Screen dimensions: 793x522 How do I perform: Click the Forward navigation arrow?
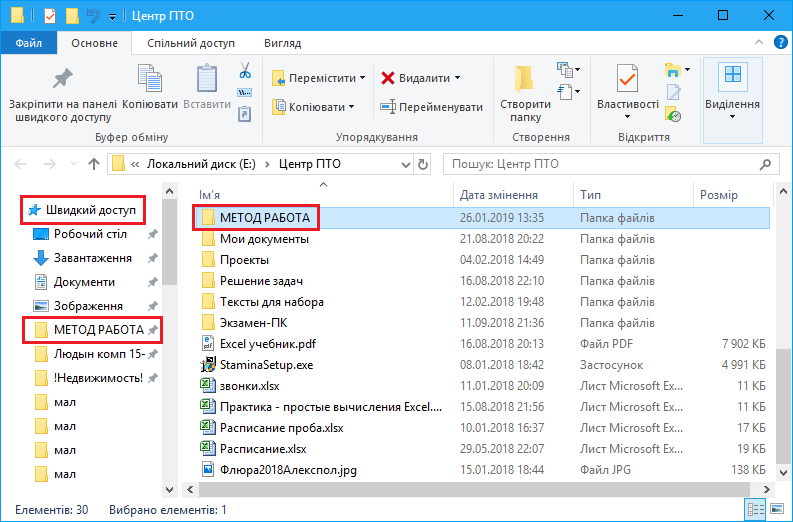[50, 164]
